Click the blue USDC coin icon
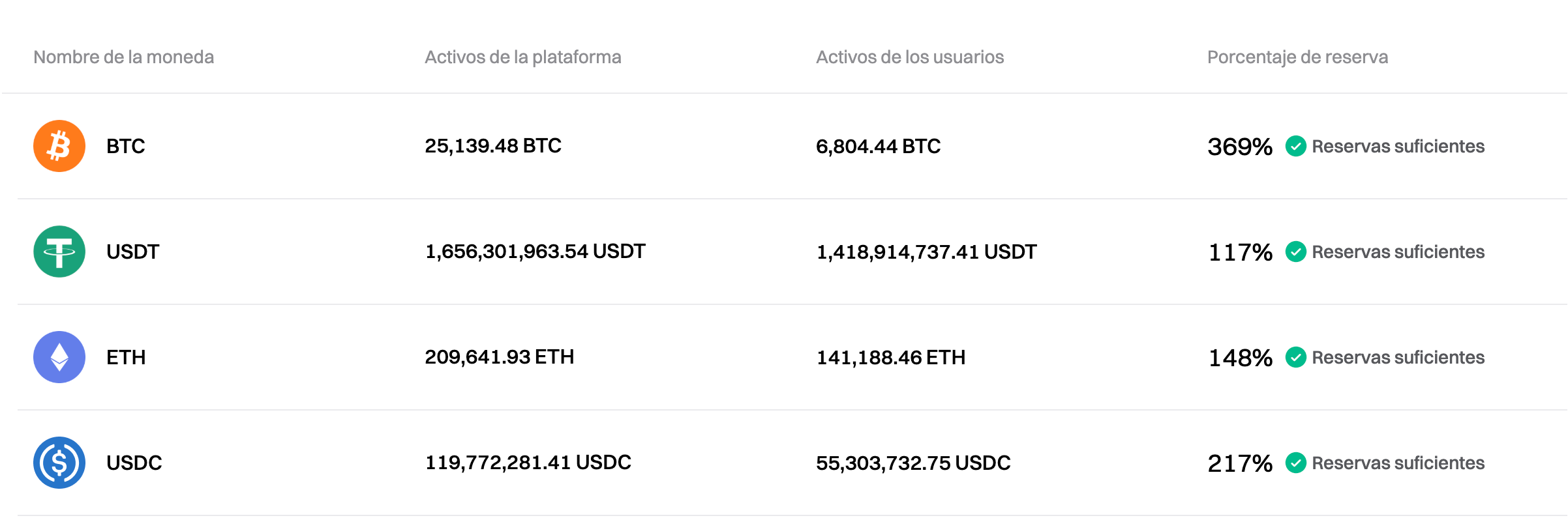The width and height of the screenshot is (1568, 520). 59,463
